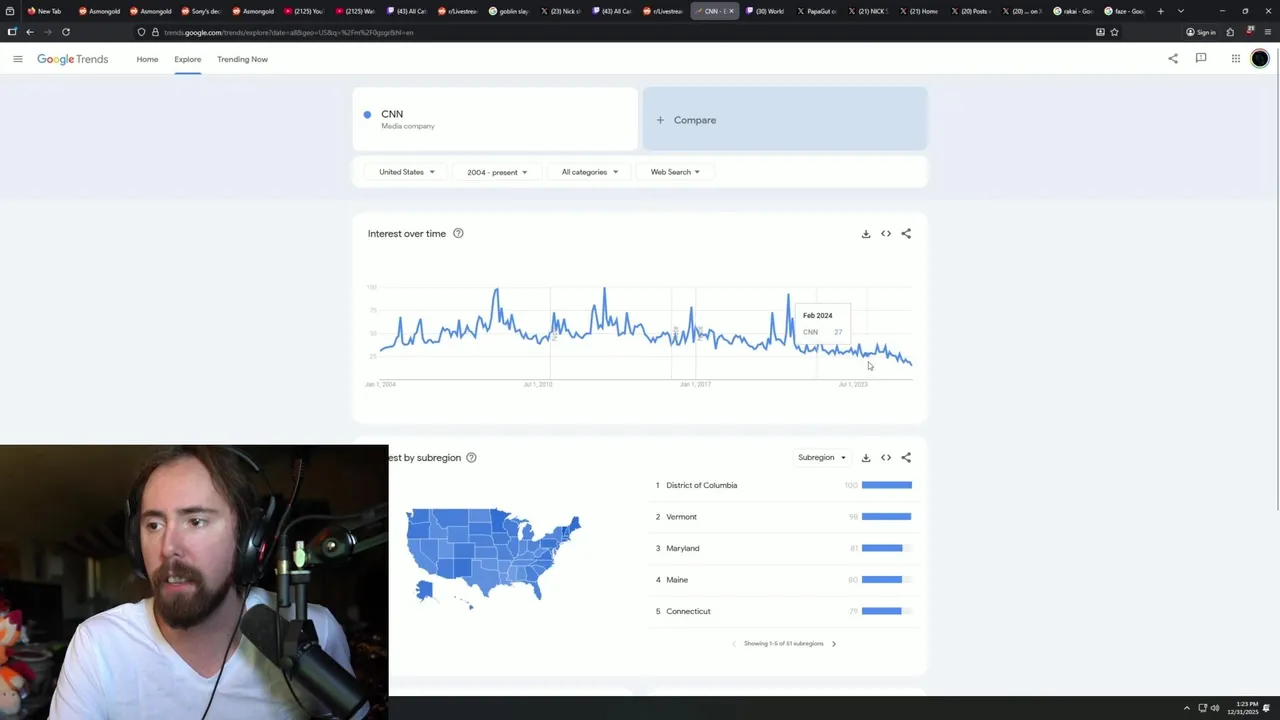Click the site security shield icon

click(141, 32)
